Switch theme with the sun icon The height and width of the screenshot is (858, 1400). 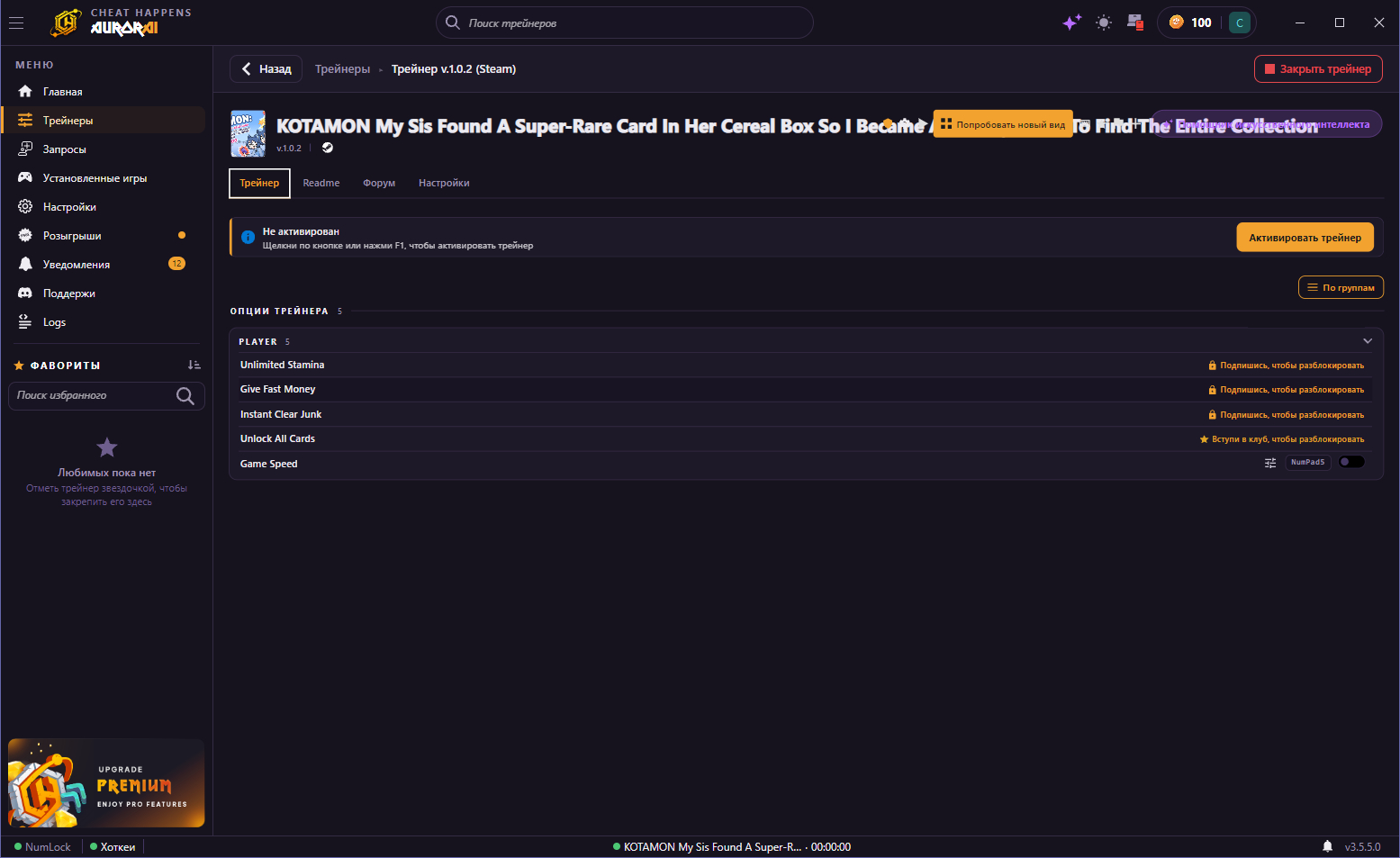click(x=1104, y=23)
